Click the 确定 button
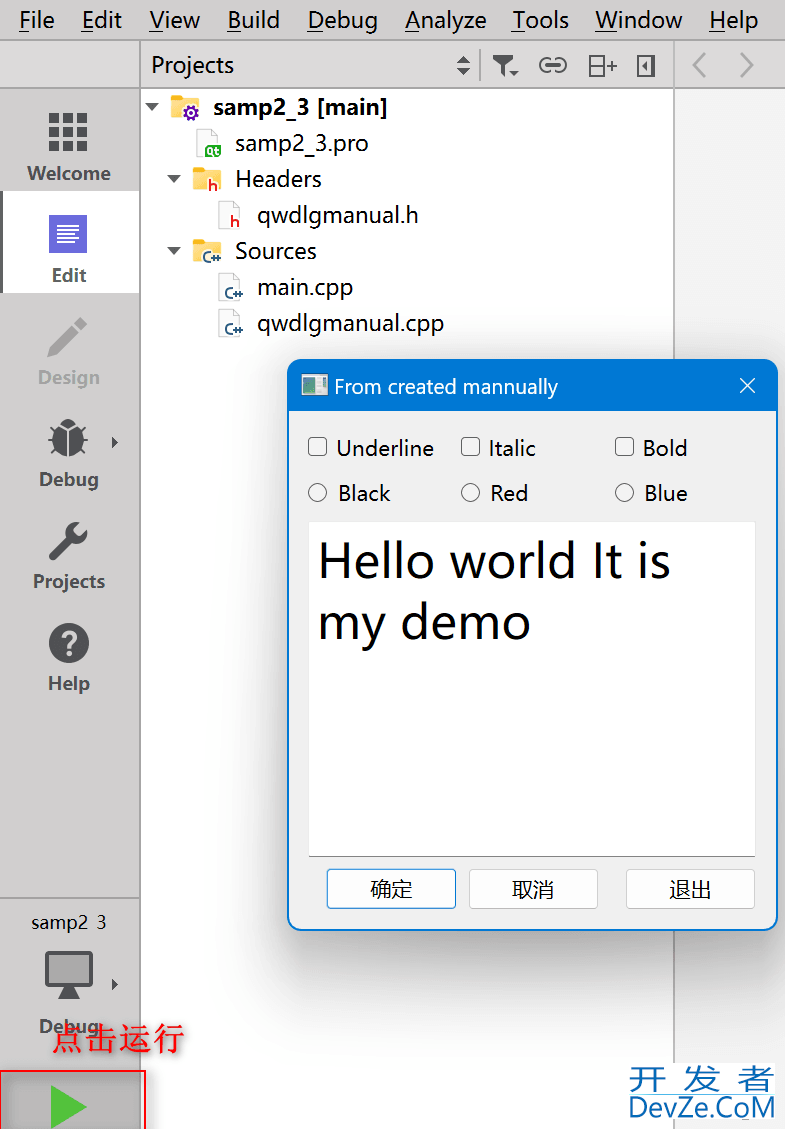This screenshot has width=785, height=1129. click(391, 889)
